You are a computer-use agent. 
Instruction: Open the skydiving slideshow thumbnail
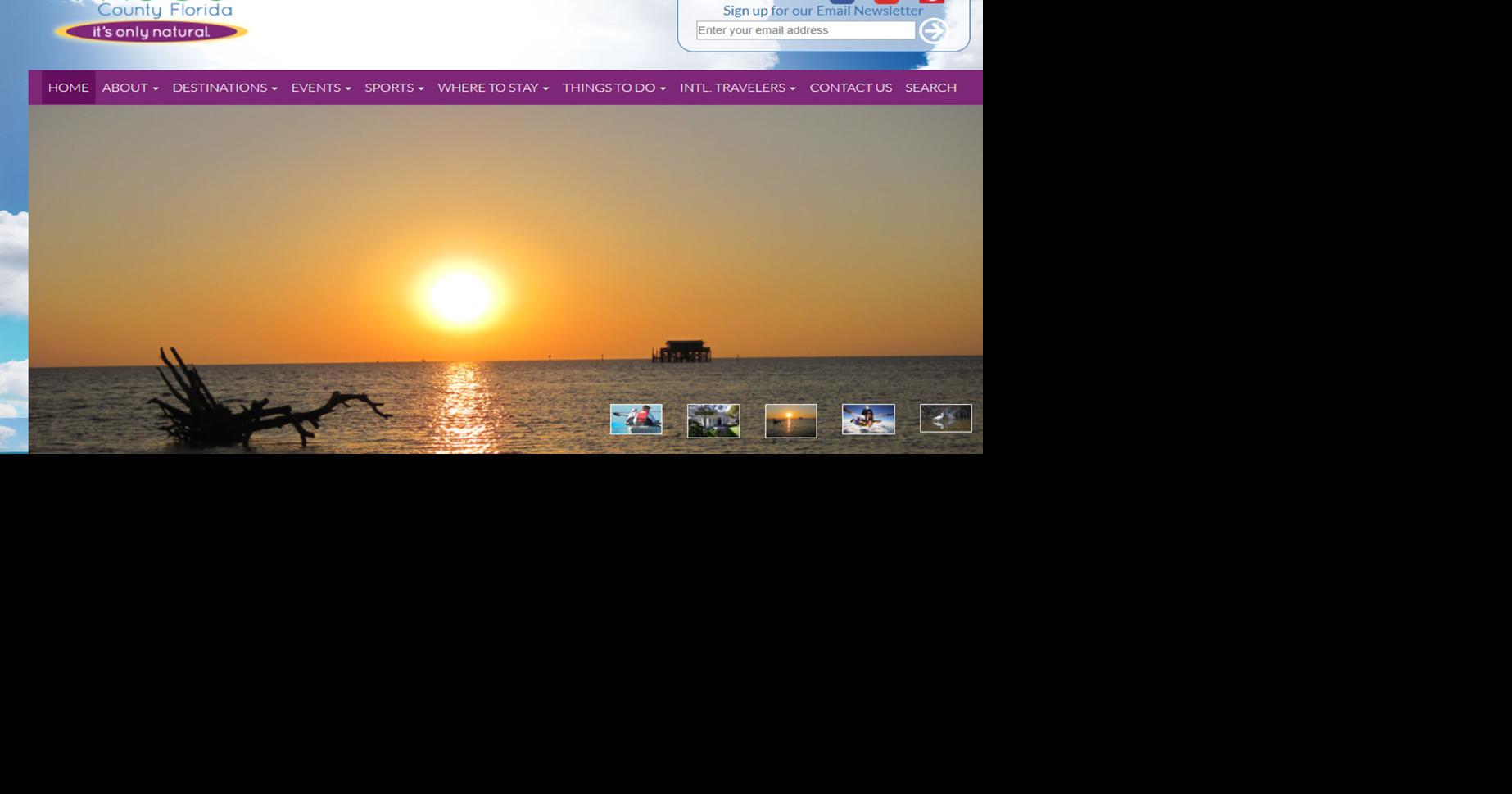(x=868, y=420)
